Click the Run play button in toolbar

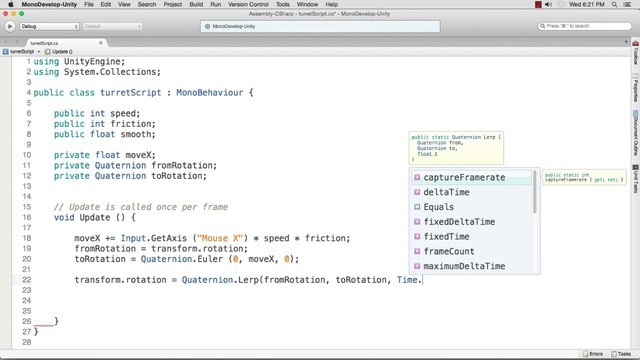point(10,26)
